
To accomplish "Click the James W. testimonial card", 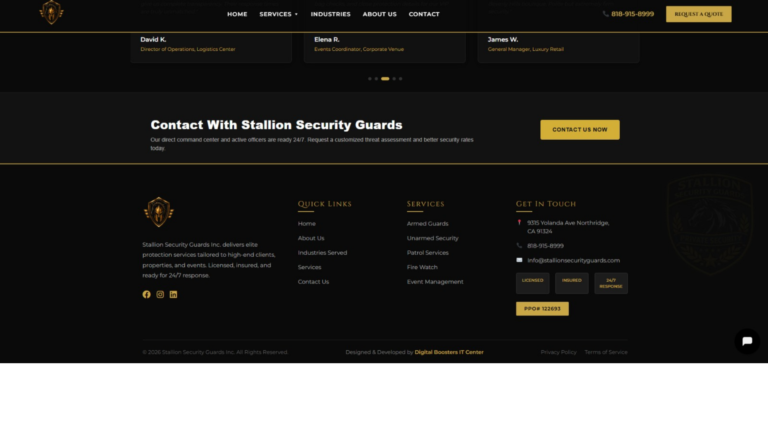I will pos(558,47).
